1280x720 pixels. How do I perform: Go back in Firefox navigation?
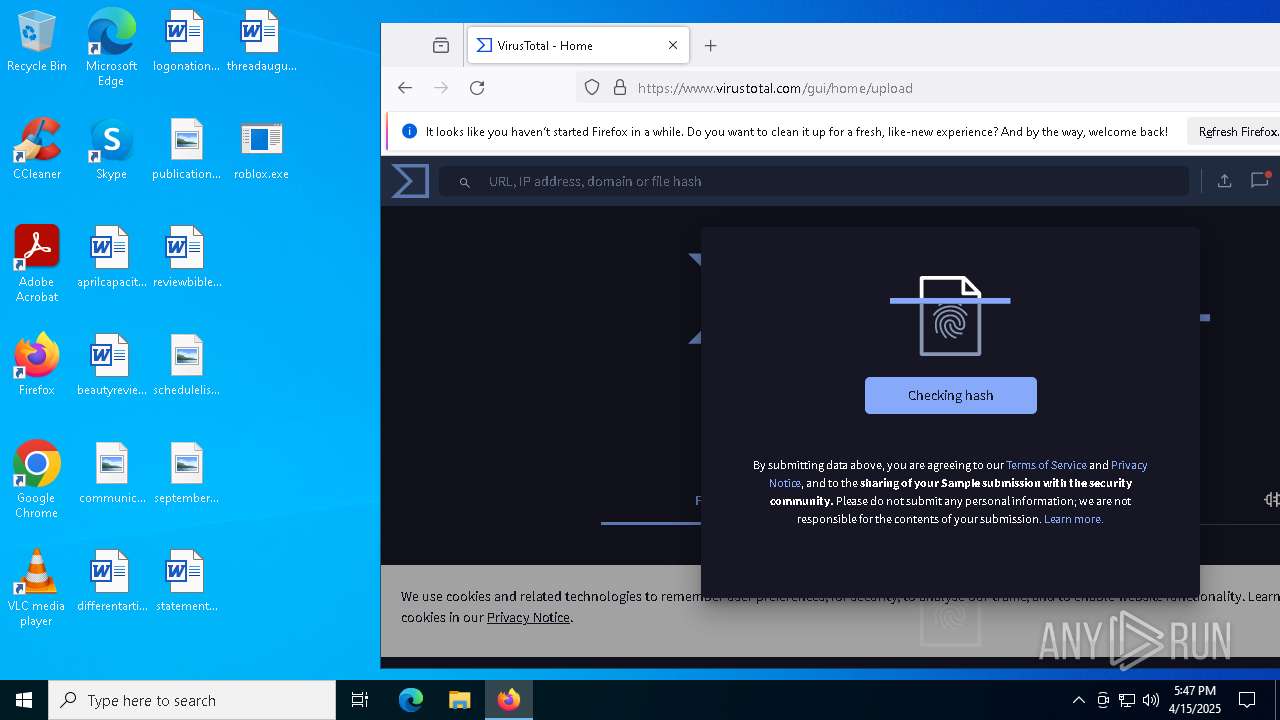pyautogui.click(x=405, y=88)
